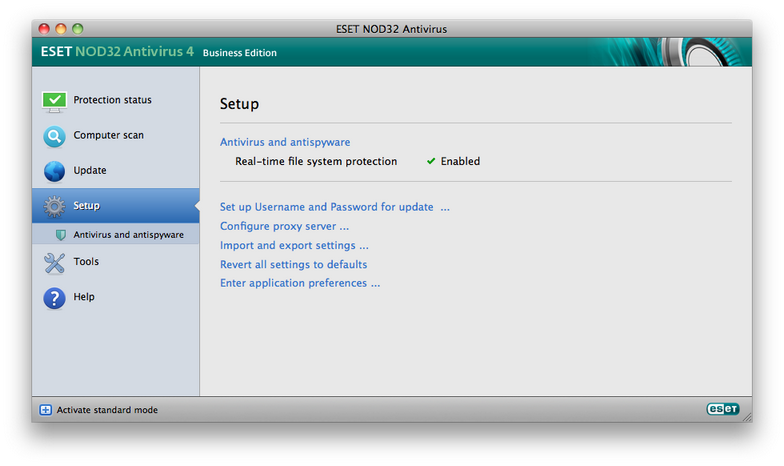The image size is (784, 466).
Task: Open Enter application preferences link
Action: click(300, 284)
